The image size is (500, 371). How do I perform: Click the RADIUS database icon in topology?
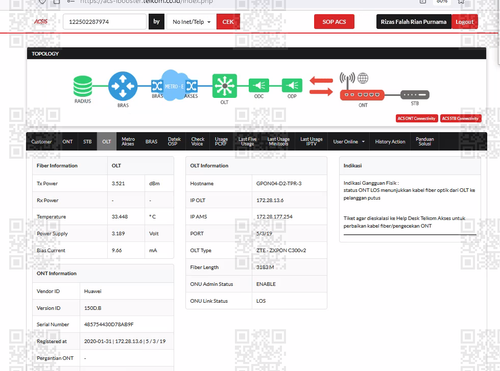[x=83, y=86]
